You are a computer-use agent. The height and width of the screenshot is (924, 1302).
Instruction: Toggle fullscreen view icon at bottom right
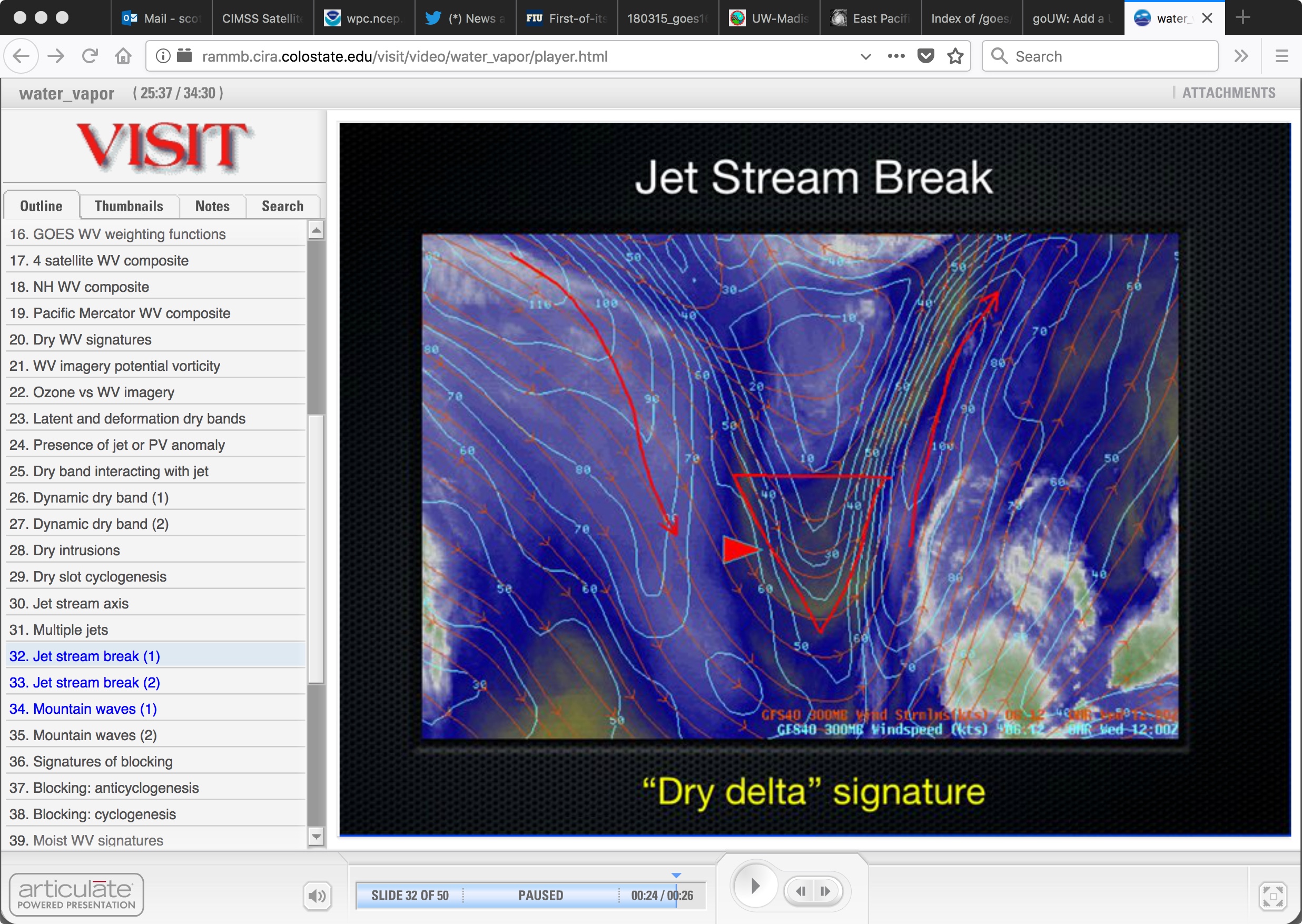pos(1273,896)
